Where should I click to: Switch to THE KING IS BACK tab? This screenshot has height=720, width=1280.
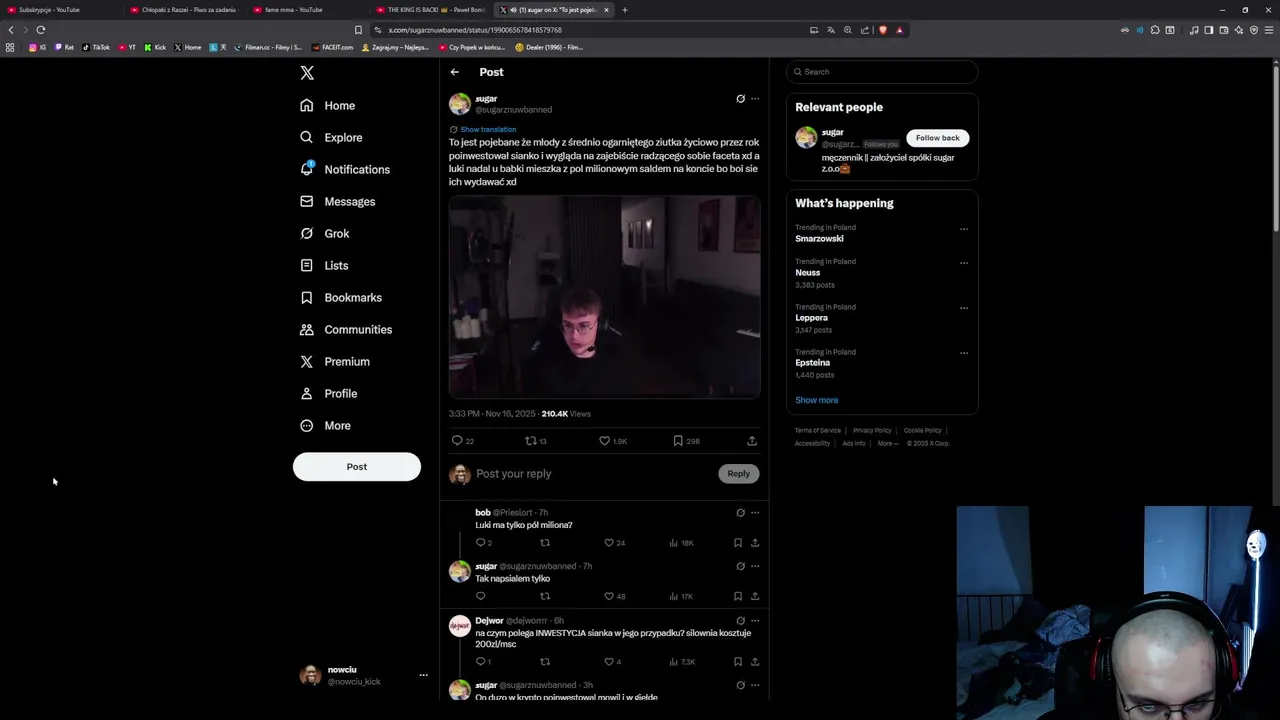tap(429, 10)
